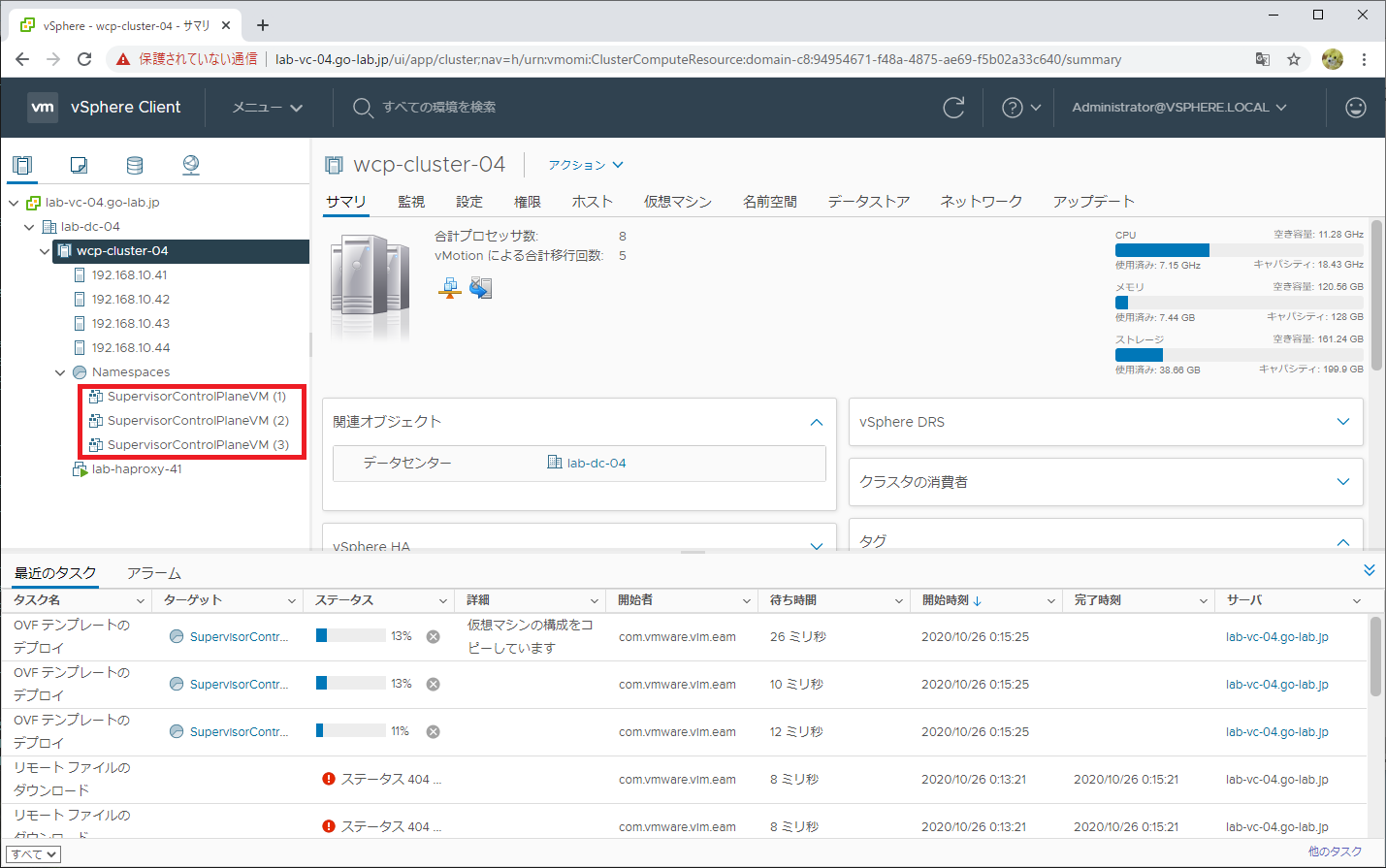Click the vm logo in the header
Viewport: 1386px width, 868px height.
(x=43, y=108)
